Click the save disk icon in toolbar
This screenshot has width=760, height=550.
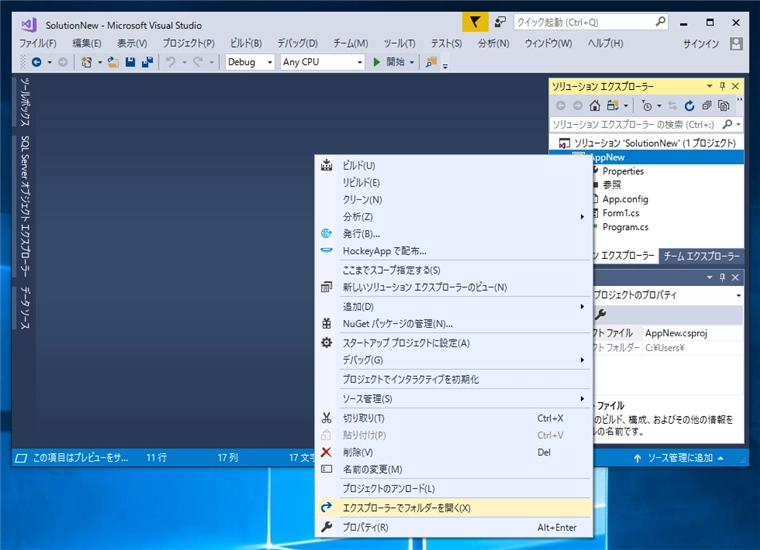click(130, 62)
